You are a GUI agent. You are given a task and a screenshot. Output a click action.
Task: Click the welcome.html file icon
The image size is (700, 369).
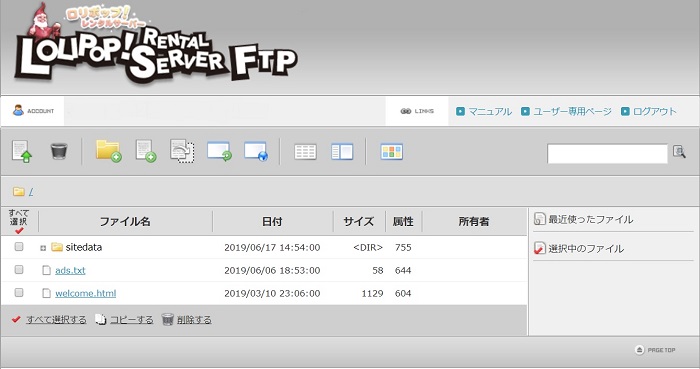[46, 293]
